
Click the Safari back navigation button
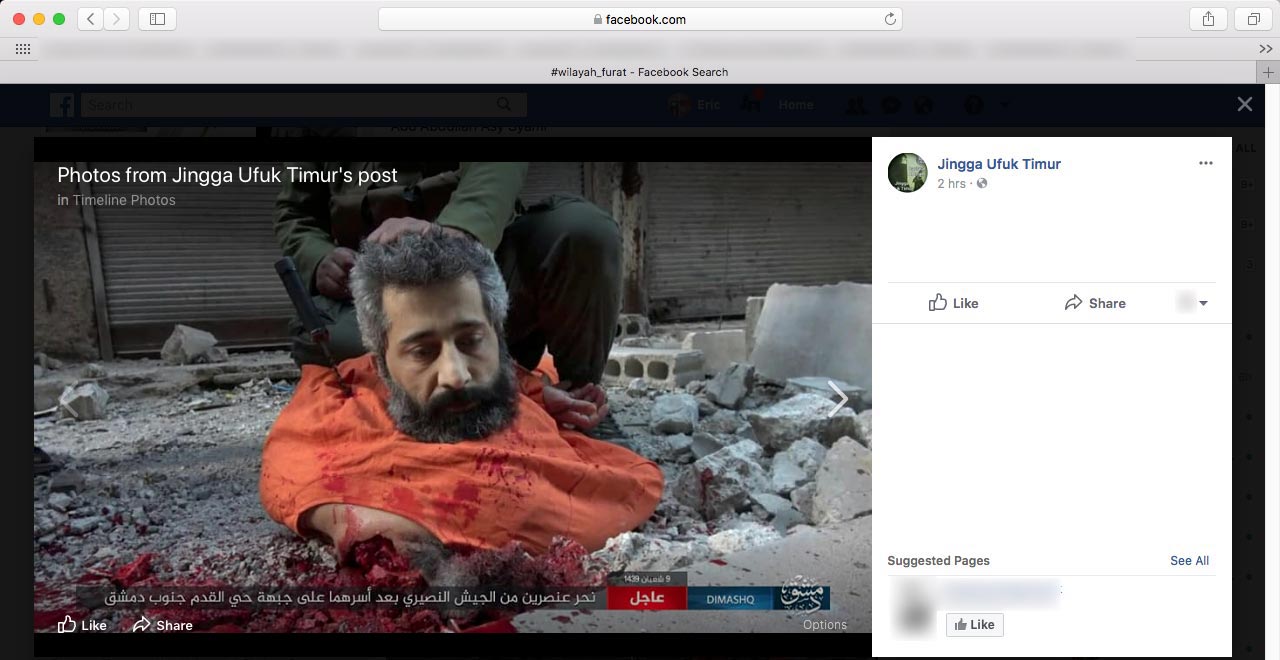tap(91, 19)
